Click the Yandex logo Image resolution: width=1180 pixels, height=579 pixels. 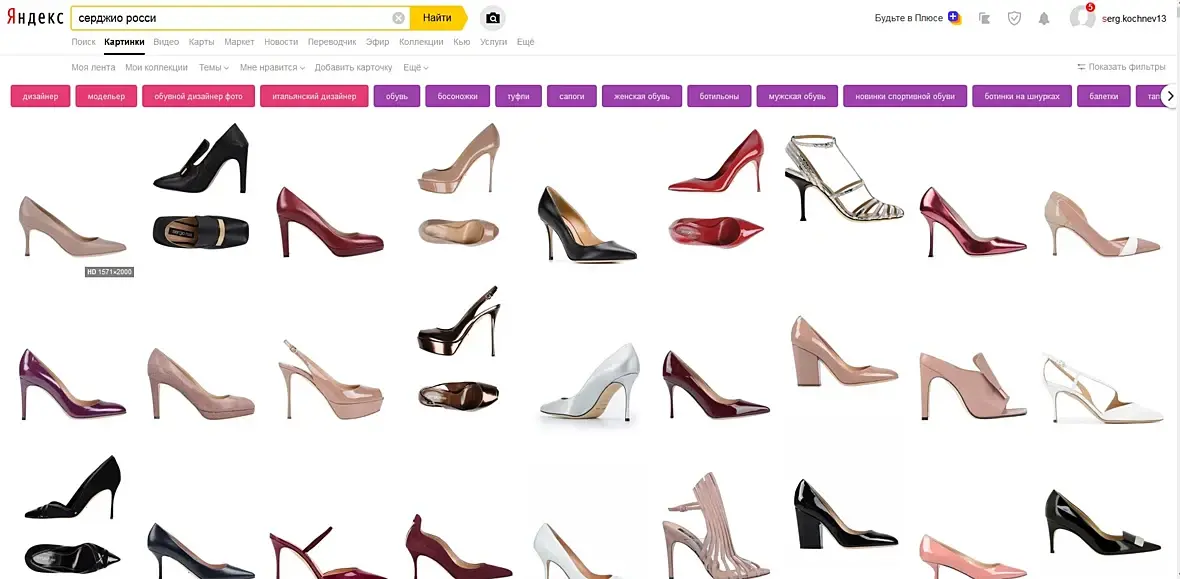point(35,18)
